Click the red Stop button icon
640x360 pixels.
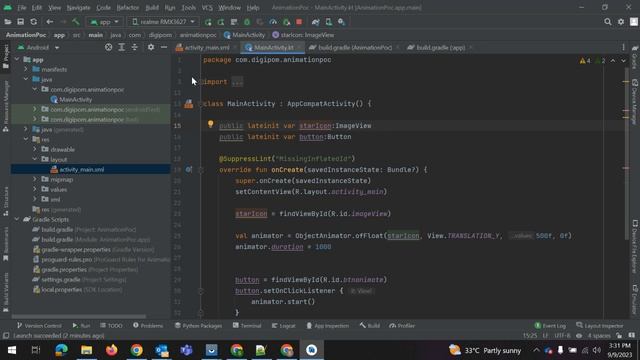pos(299,22)
